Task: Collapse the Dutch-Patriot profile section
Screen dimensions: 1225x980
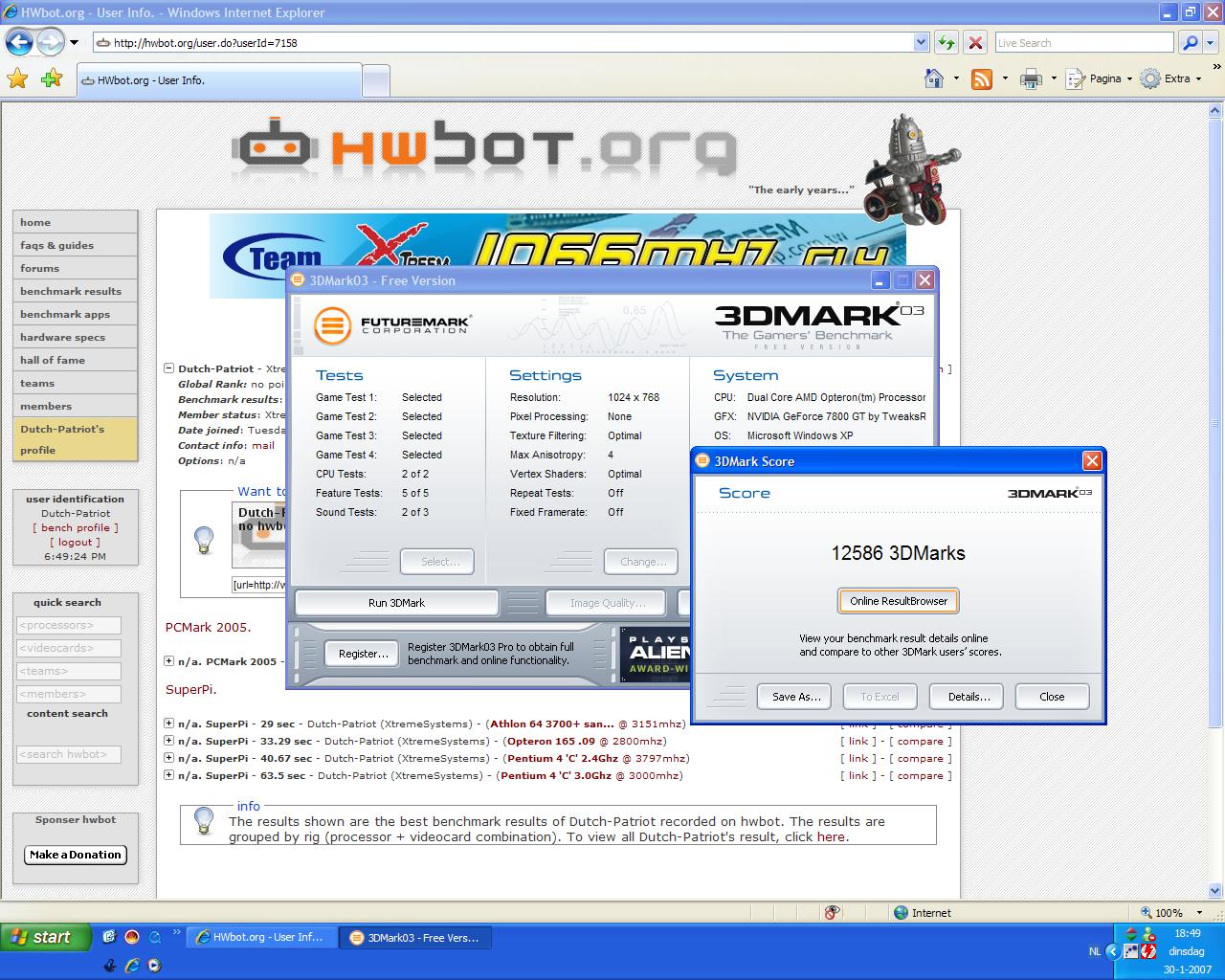Action: 169,367
